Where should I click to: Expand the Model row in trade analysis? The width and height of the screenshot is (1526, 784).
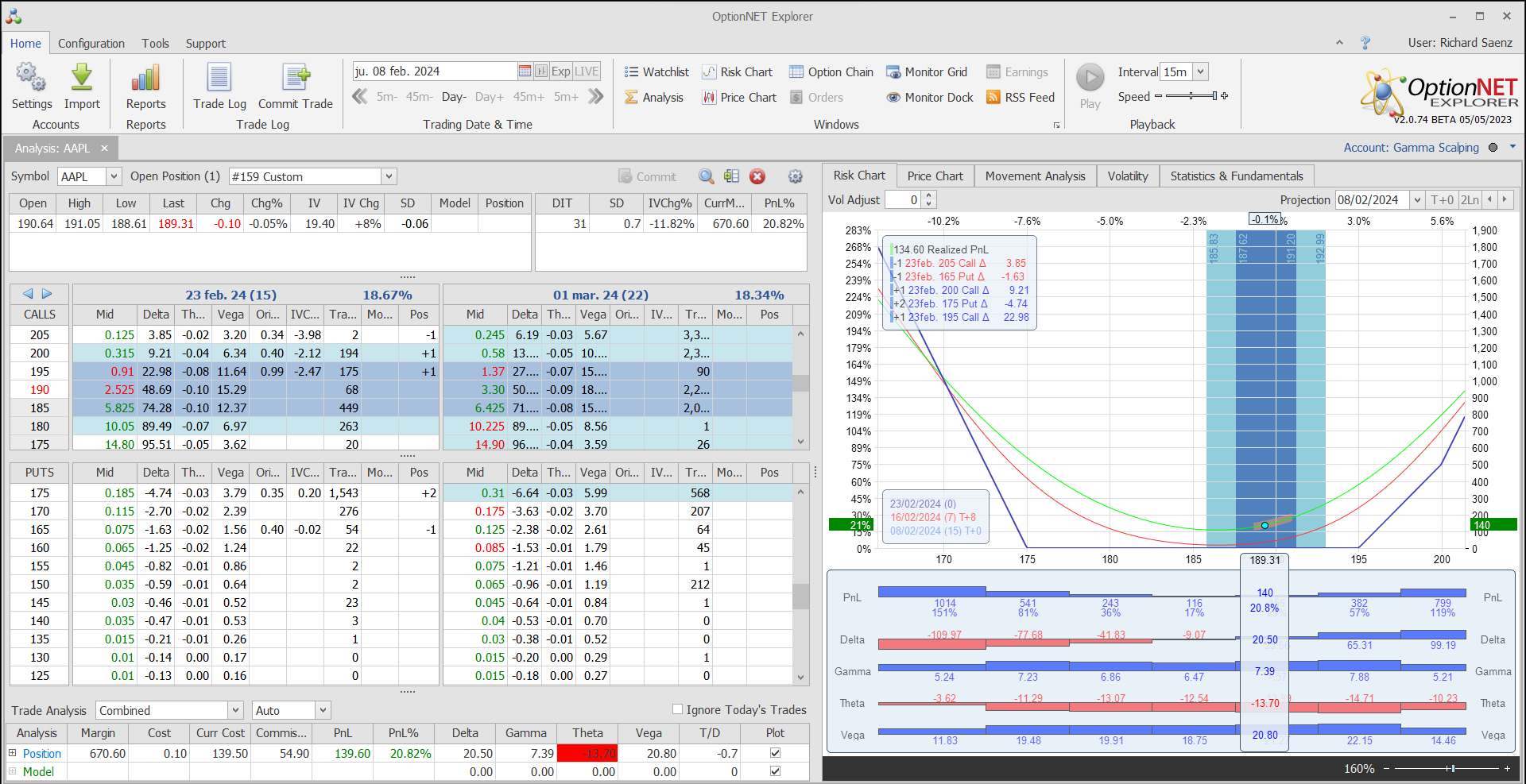tap(12, 771)
